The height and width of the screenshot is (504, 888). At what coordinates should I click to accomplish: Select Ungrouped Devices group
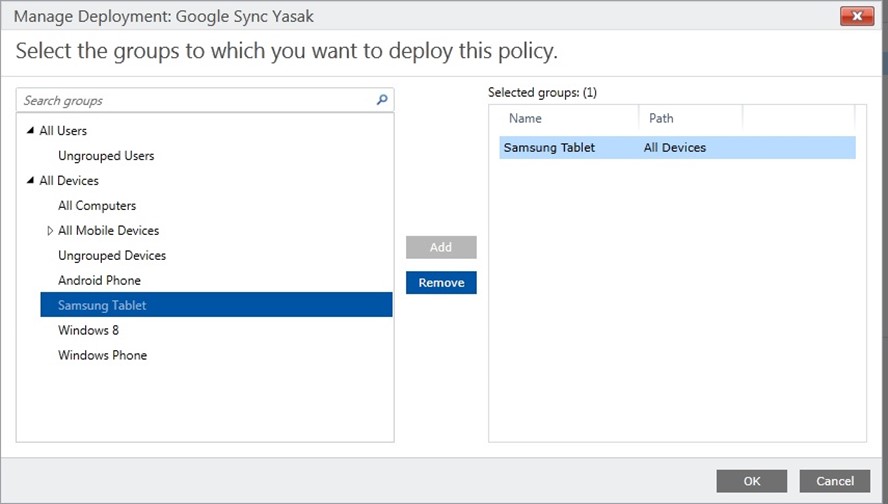pos(112,255)
